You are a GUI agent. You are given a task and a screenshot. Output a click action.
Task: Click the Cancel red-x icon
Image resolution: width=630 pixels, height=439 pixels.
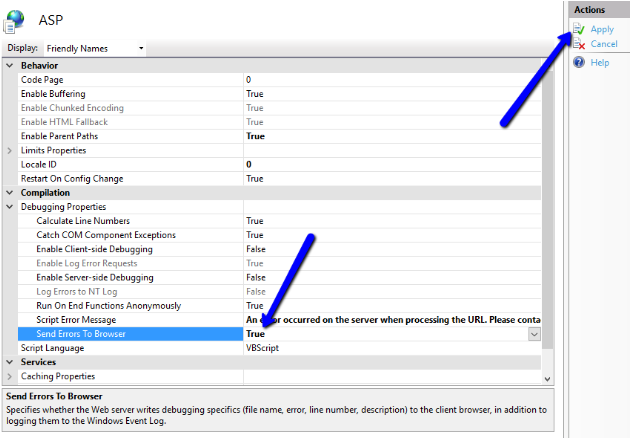point(579,43)
